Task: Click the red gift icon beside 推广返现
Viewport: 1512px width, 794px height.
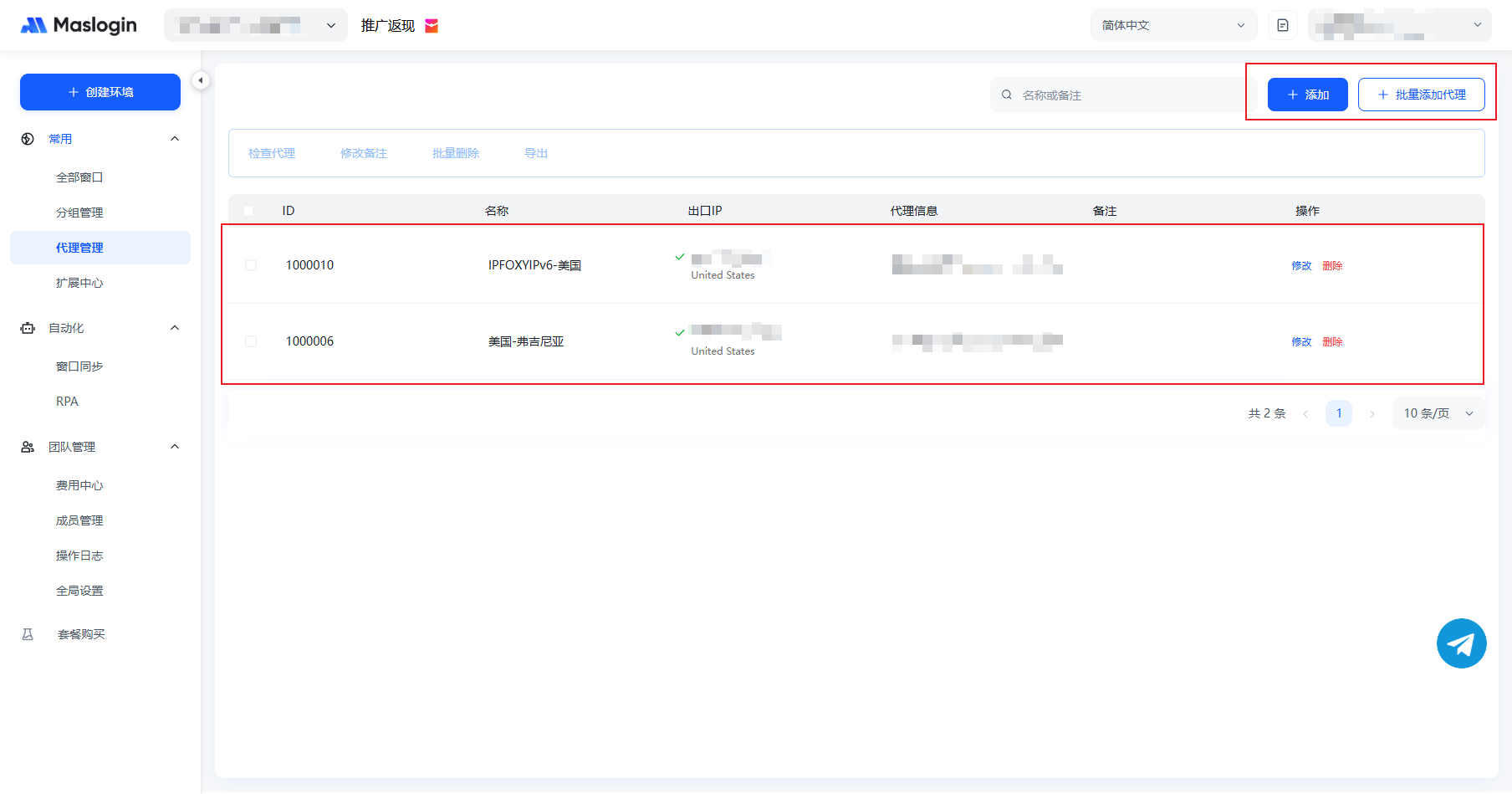Action: point(432,26)
